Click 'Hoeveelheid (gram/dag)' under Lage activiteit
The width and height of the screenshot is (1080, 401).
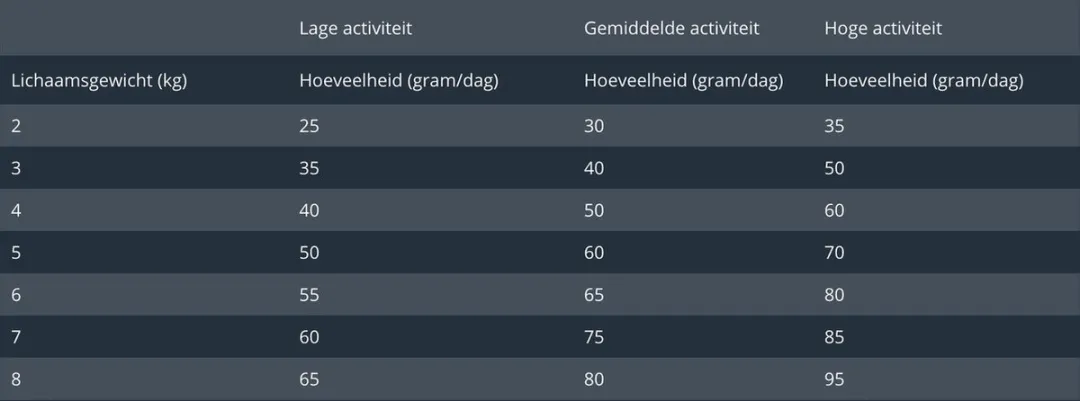(x=399, y=81)
